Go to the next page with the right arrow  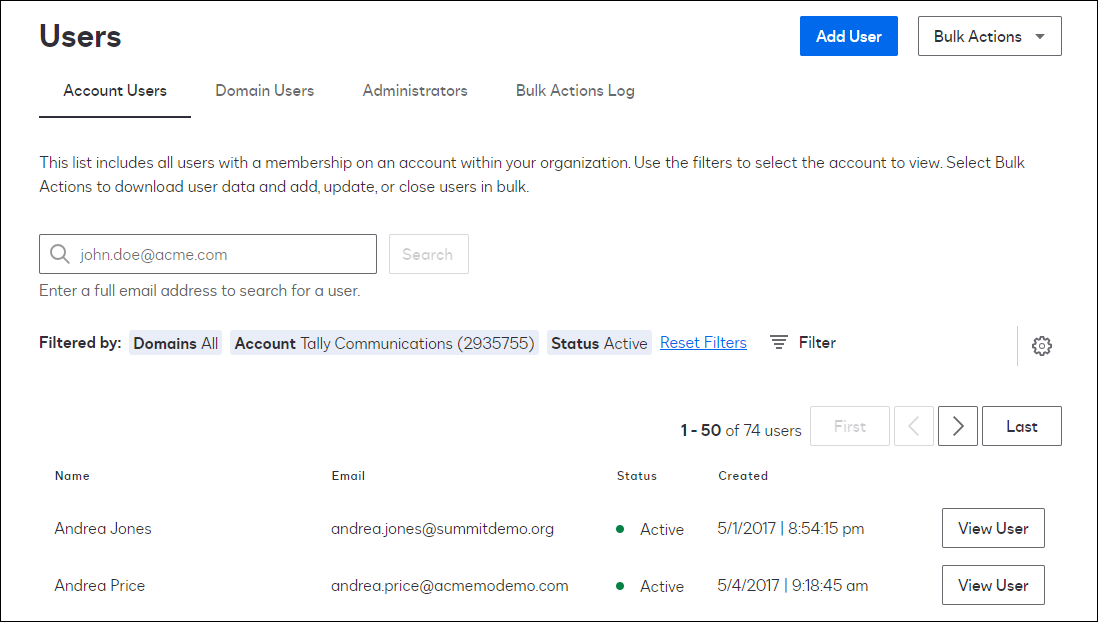click(957, 426)
